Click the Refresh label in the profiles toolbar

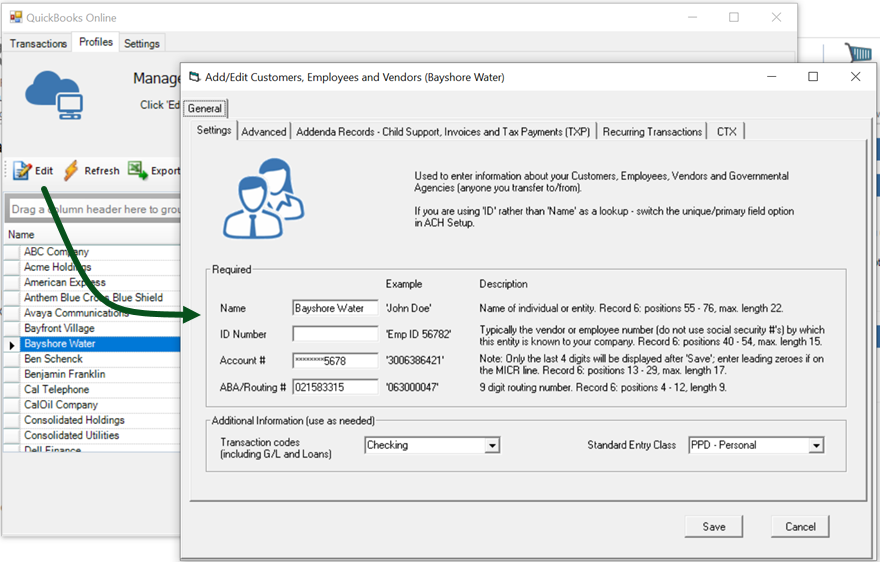(102, 171)
